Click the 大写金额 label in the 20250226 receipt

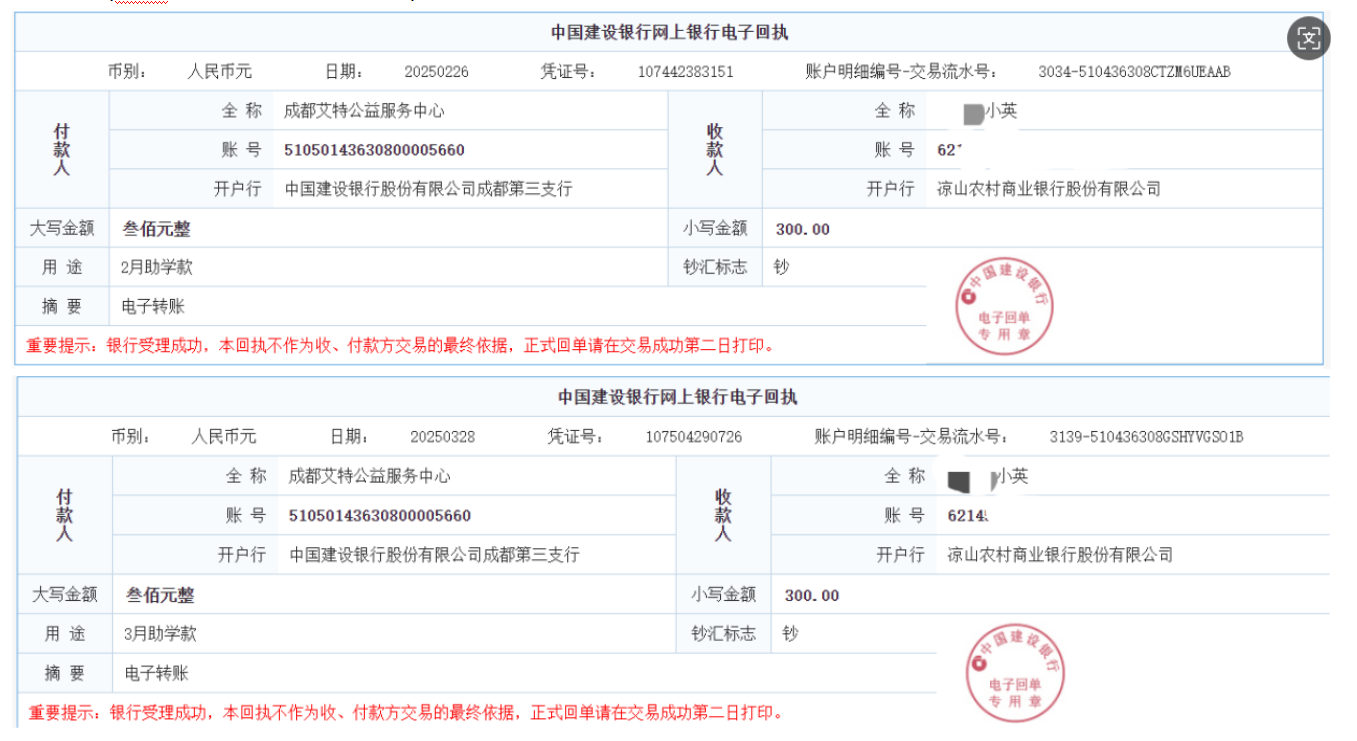click(62, 229)
